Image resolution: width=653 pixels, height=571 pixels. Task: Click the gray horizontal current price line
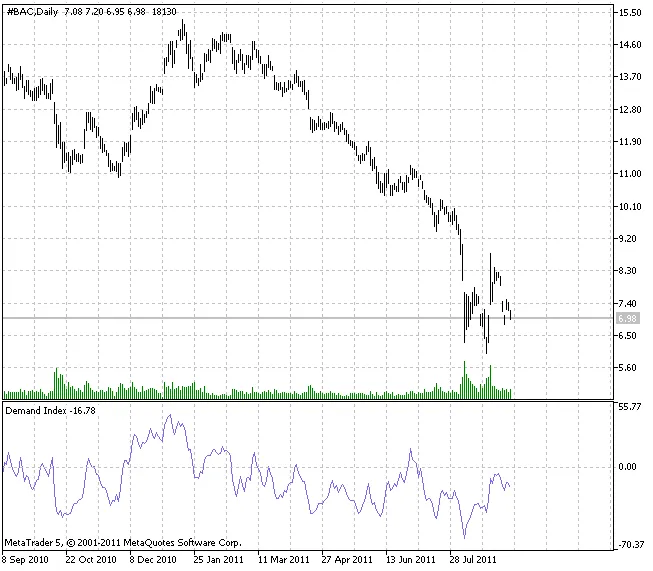300,318
